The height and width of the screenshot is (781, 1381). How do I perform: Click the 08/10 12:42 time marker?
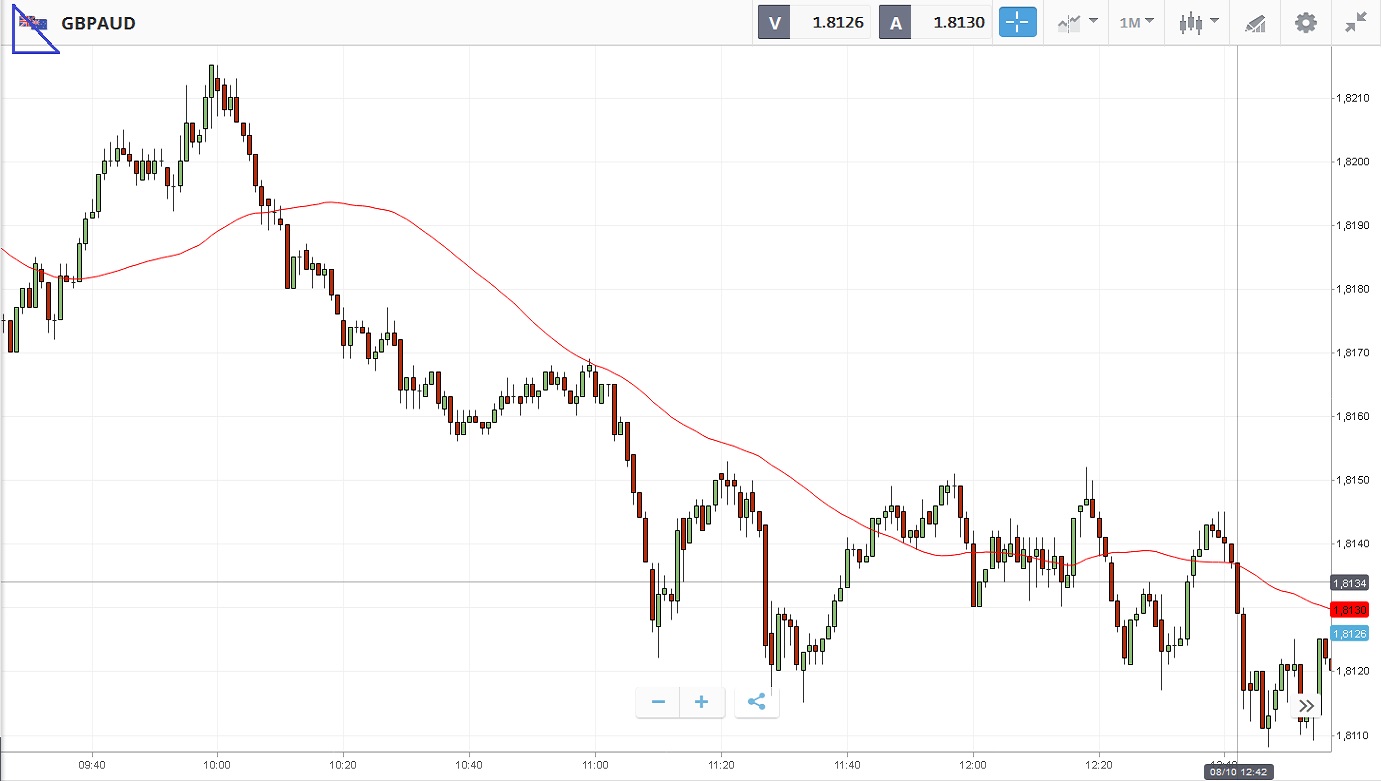[x=1237, y=772]
